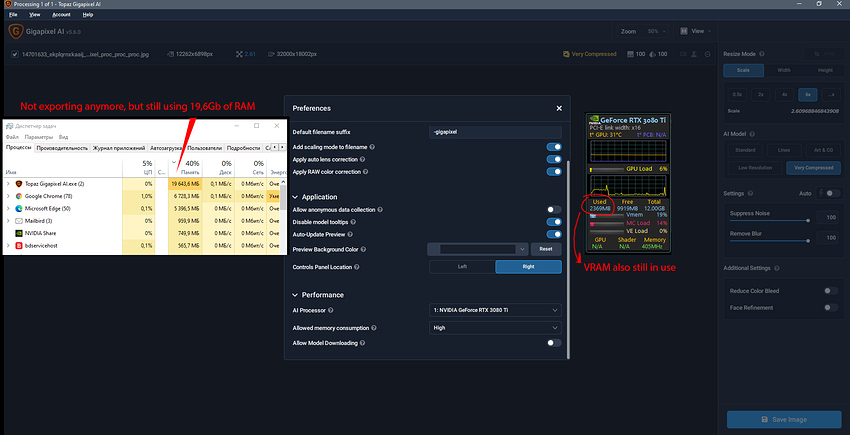Click info icon beside Allowed memory consumption

pyautogui.click(x=374, y=328)
